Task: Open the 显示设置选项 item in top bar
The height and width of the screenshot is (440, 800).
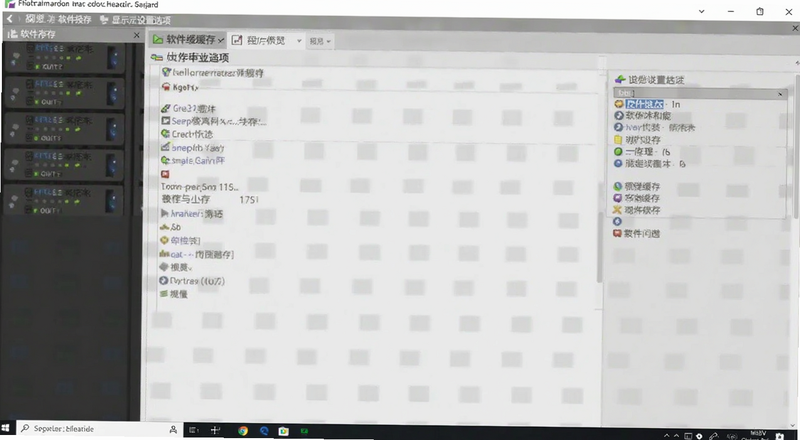Action: tap(136, 20)
